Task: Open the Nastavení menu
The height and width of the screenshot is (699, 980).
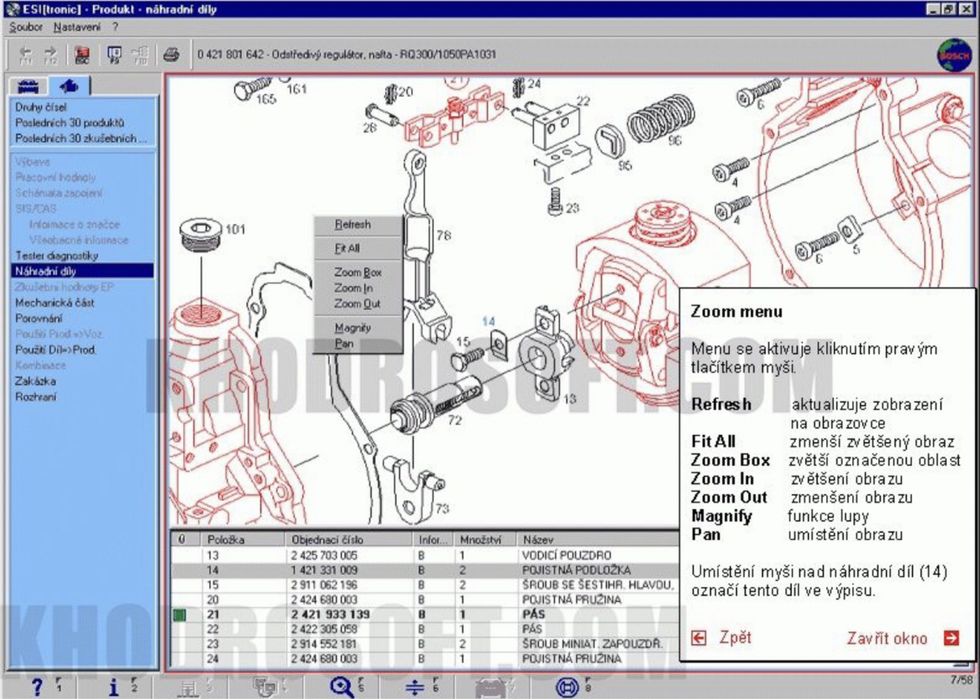Action: pos(77,27)
